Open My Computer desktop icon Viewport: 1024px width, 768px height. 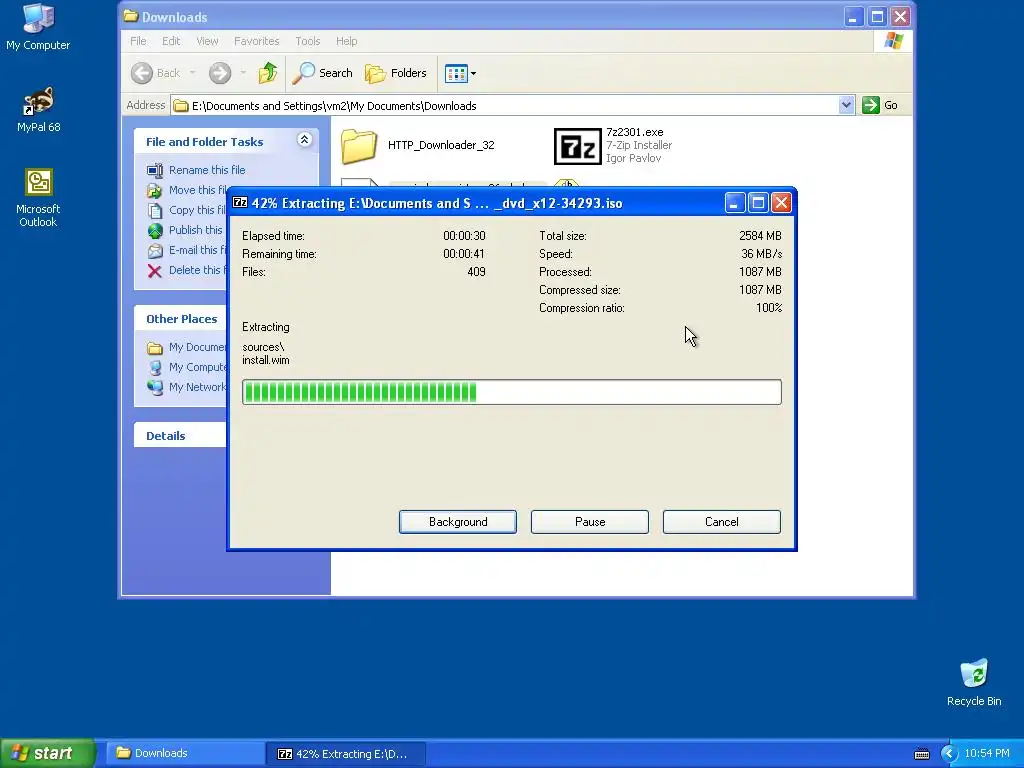point(38,27)
